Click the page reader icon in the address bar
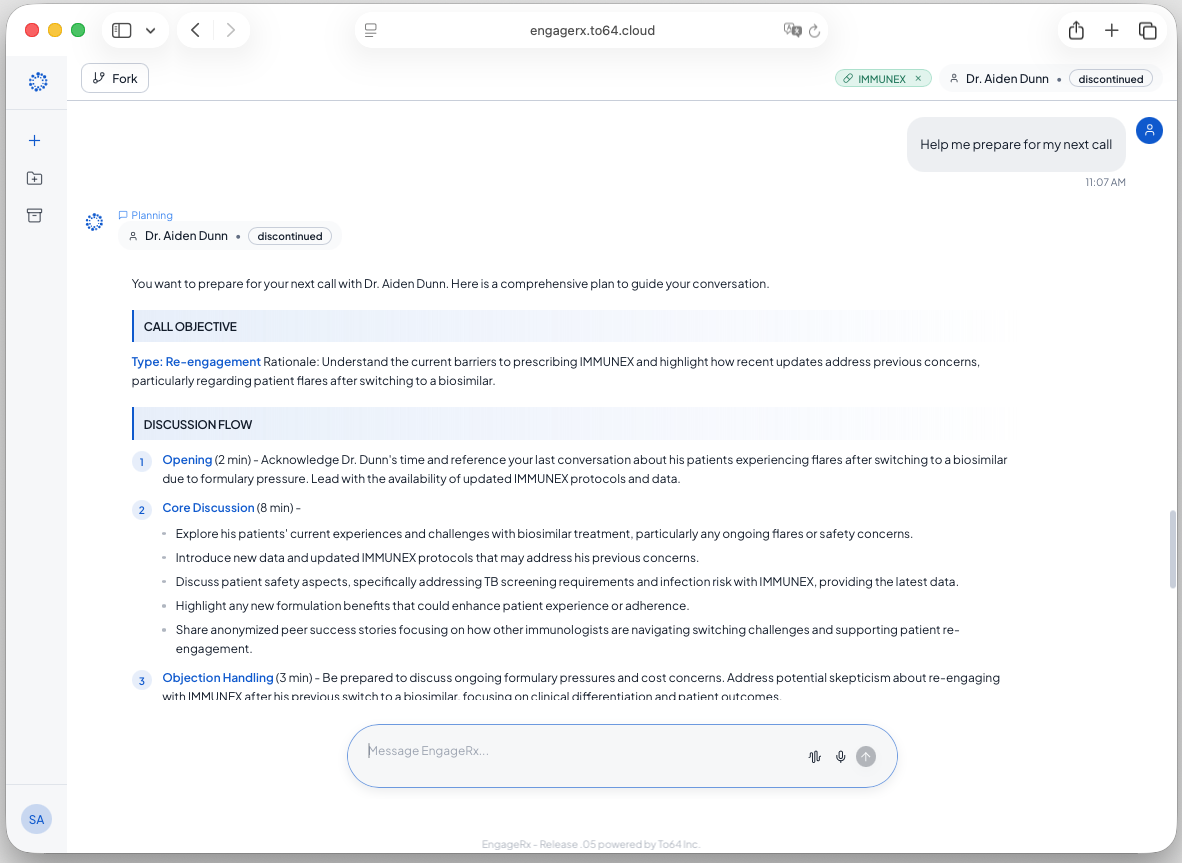 point(371,30)
